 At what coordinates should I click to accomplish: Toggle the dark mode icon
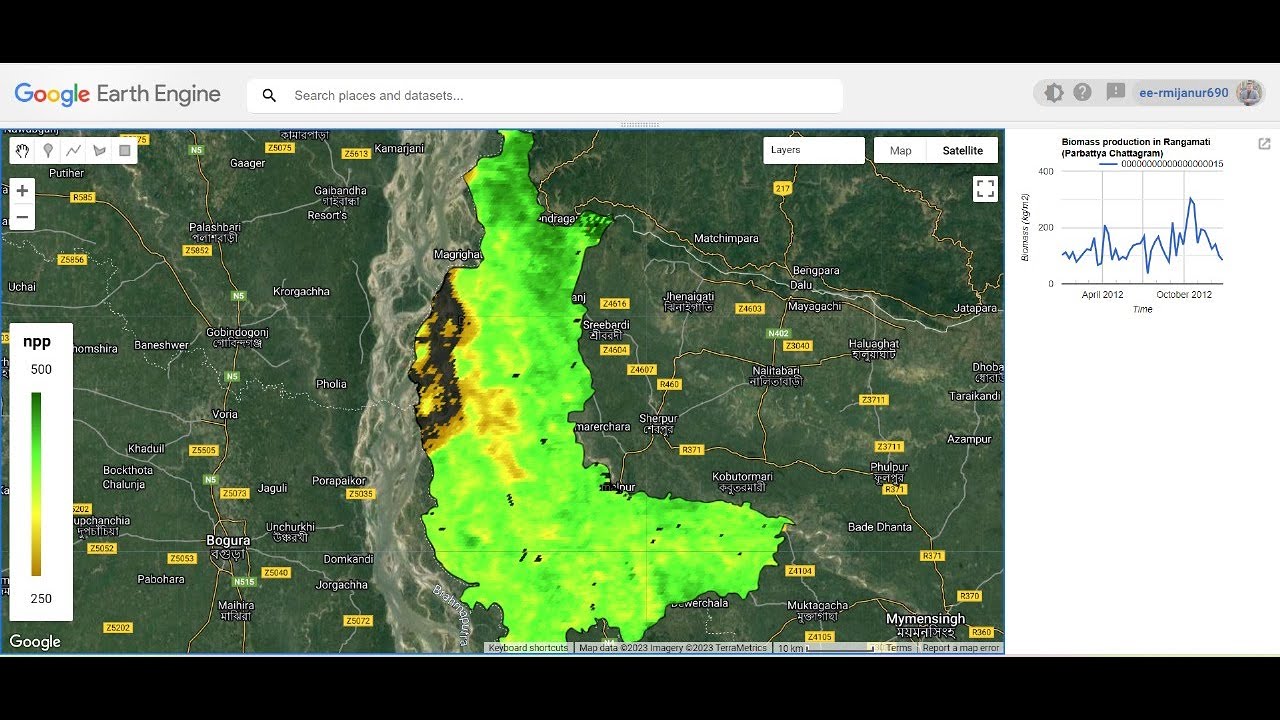pyautogui.click(x=1054, y=93)
